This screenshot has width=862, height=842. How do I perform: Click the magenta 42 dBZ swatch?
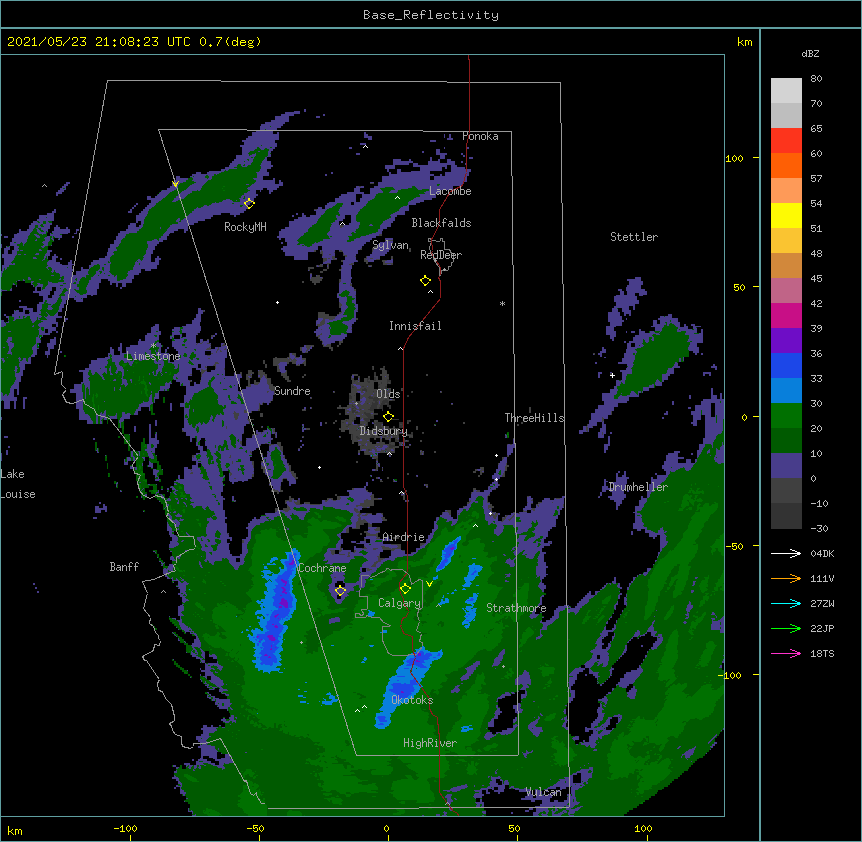point(786,315)
